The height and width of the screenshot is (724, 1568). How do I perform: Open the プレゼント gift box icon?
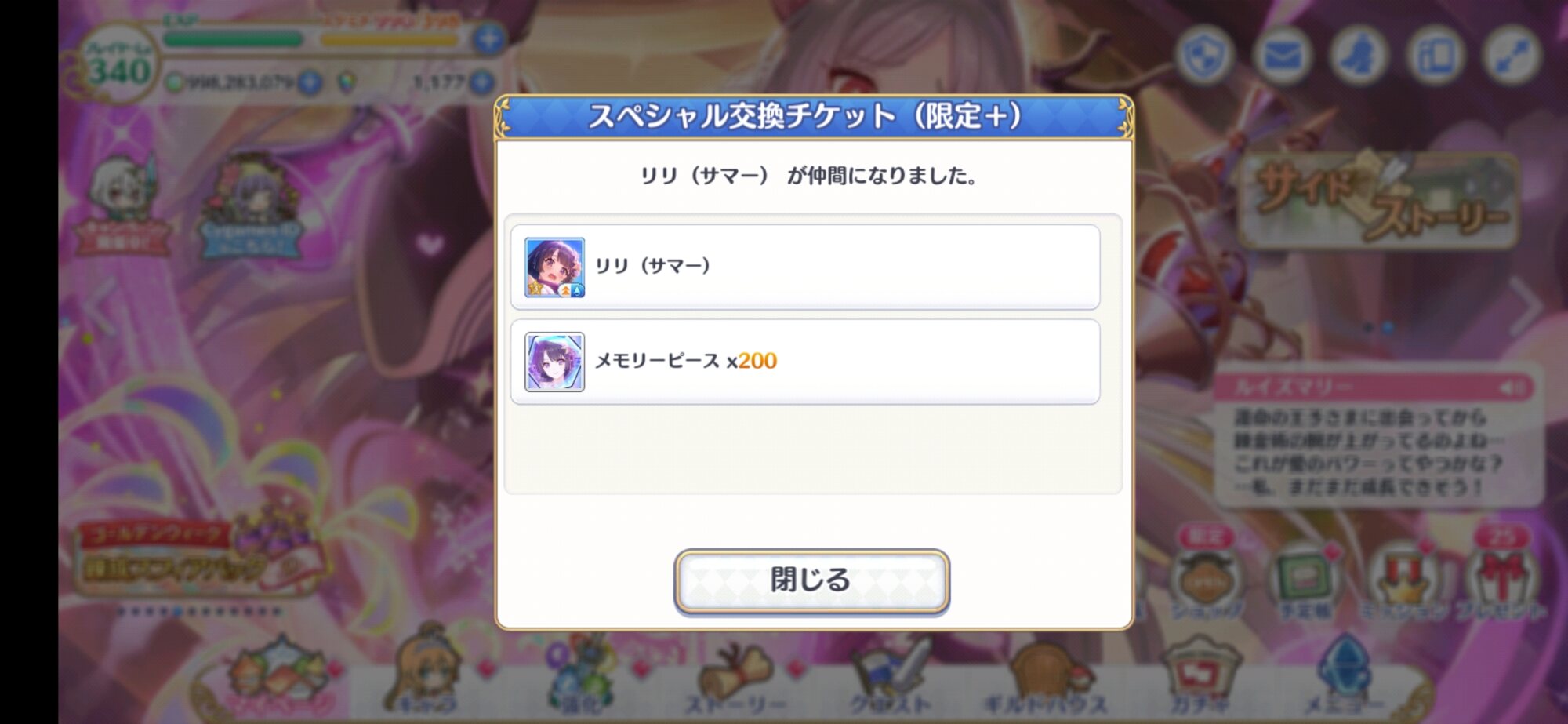click(x=1502, y=580)
